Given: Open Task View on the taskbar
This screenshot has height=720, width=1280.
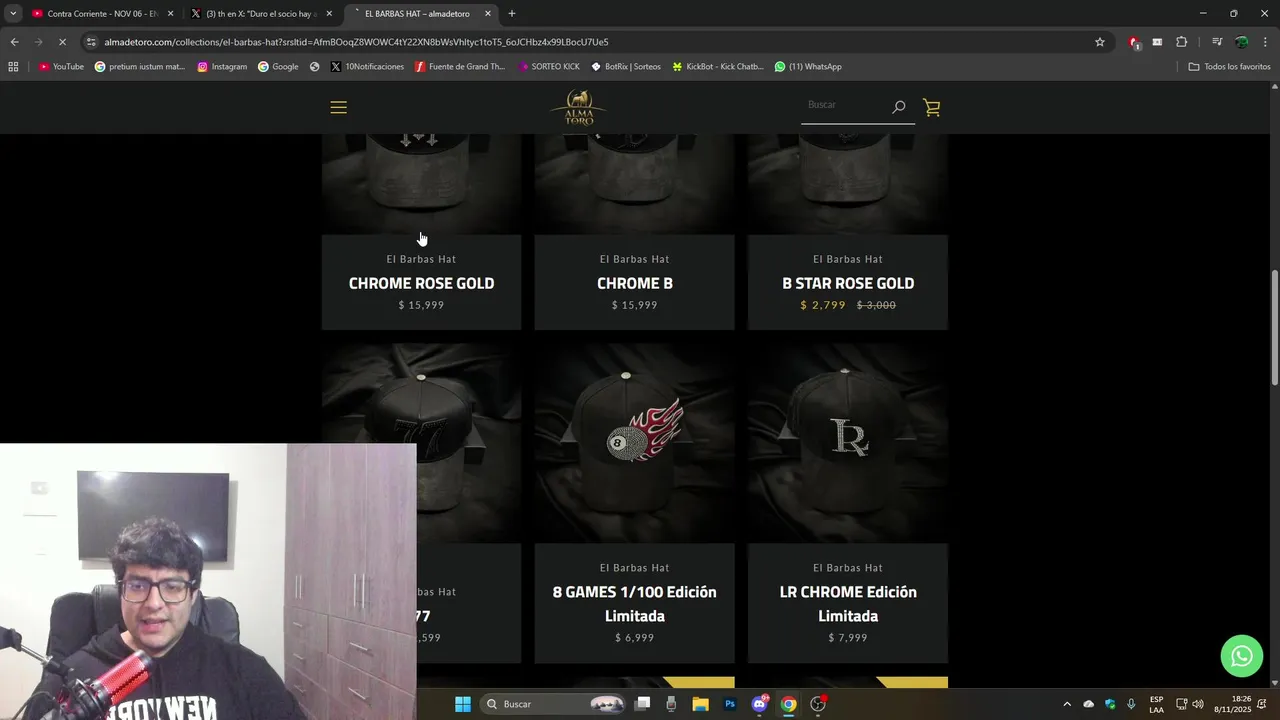Looking at the screenshot, I should point(643,704).
